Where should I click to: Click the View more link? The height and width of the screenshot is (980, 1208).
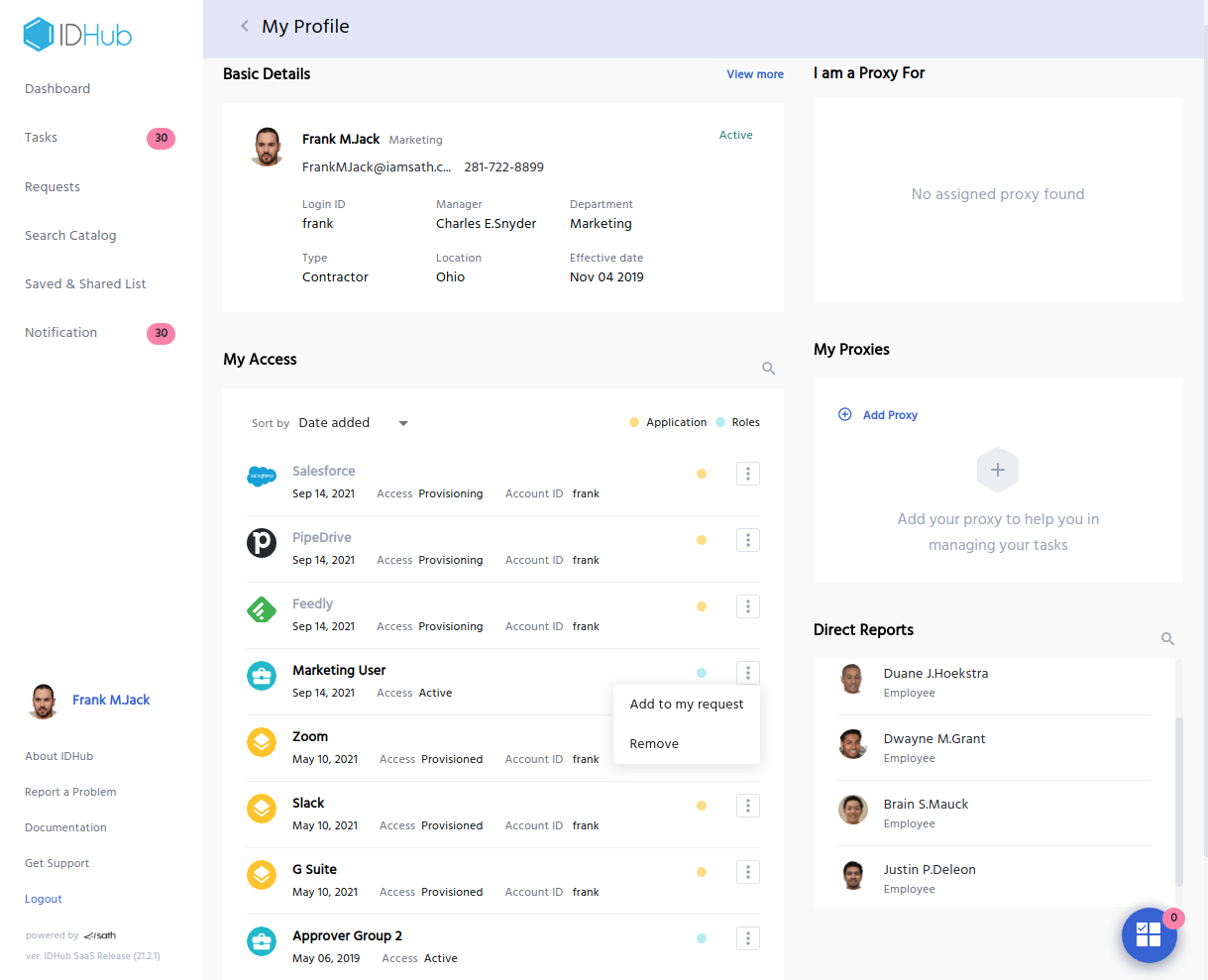point(755,74)
